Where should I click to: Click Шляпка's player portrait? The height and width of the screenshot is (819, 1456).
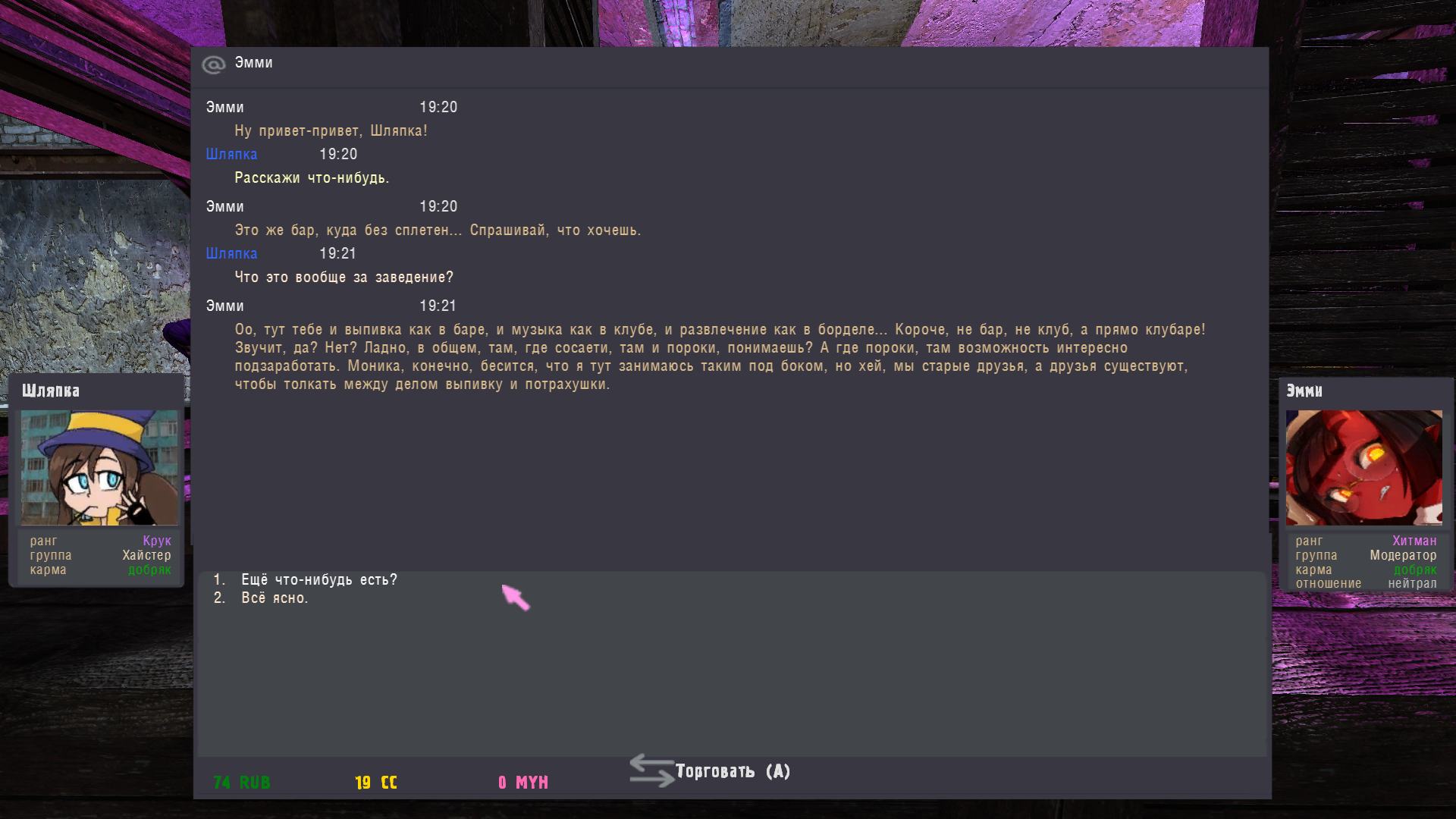coord(99,468)
